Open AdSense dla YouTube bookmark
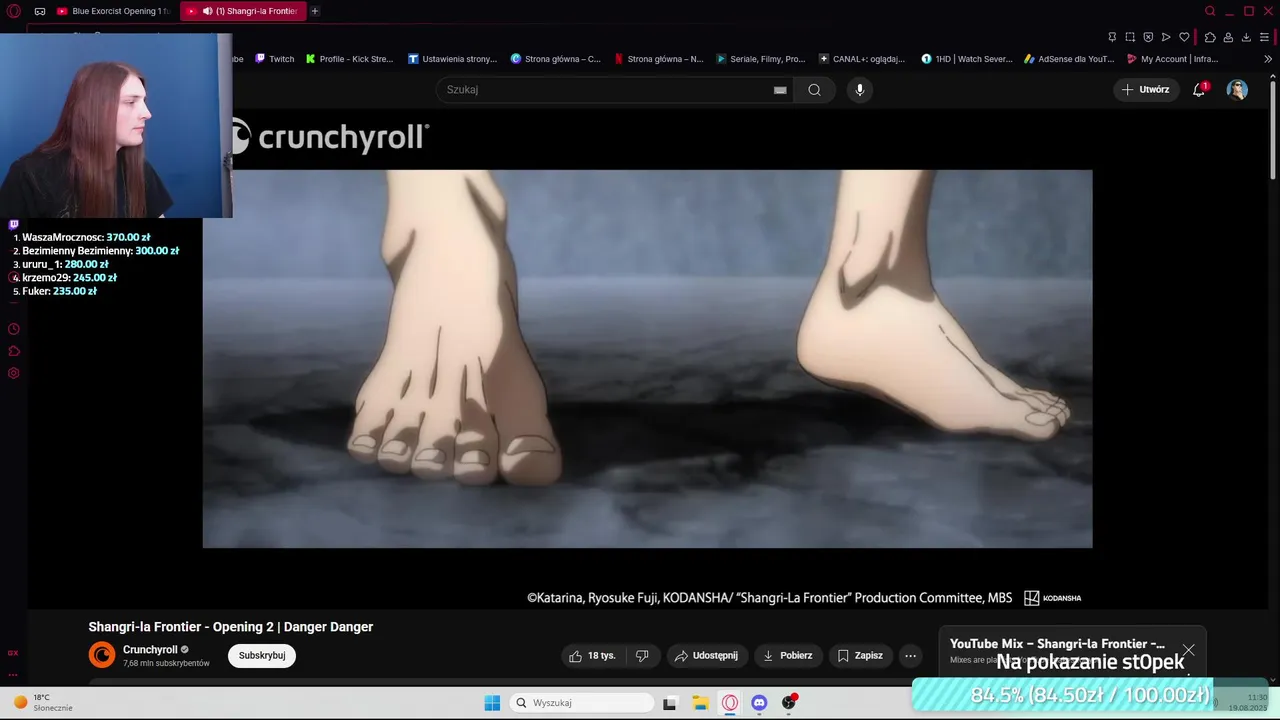The width and height of the screenshot is (1280, 720). point(1069,59)
